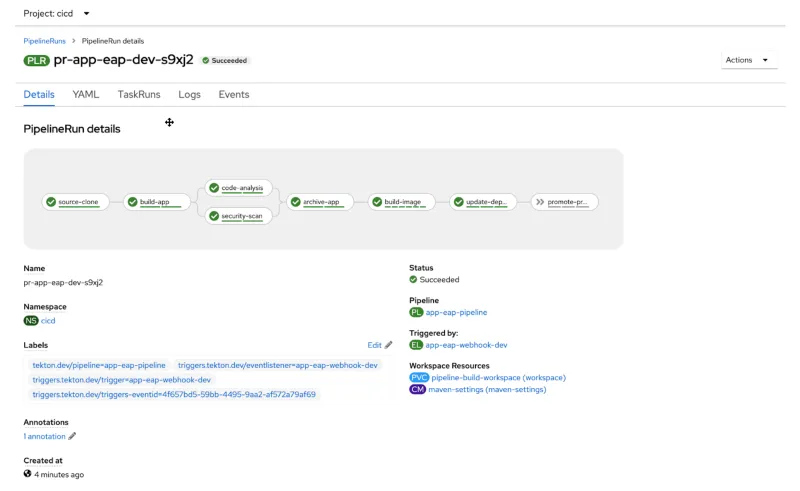Switch to the YAML tab
The height and width of the screenshot is (491, 800).
[85, 95]
